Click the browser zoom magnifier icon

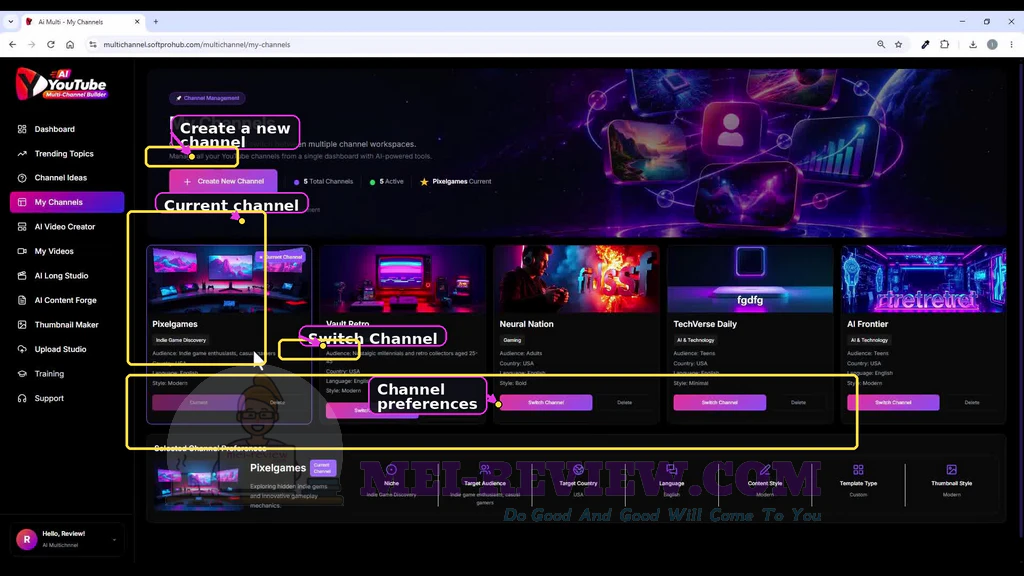tap(881, 44)
